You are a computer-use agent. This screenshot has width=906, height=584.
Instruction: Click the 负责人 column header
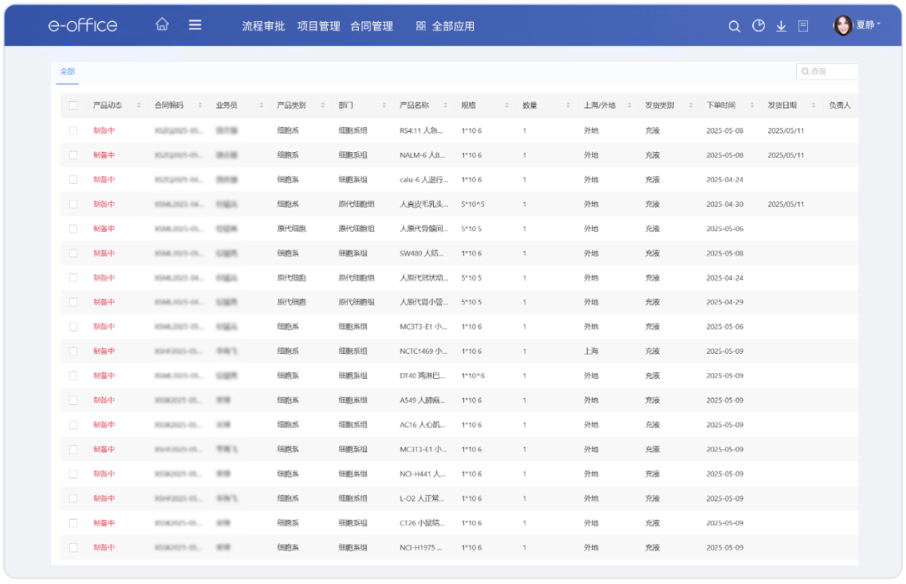click(x=840, y=105)
